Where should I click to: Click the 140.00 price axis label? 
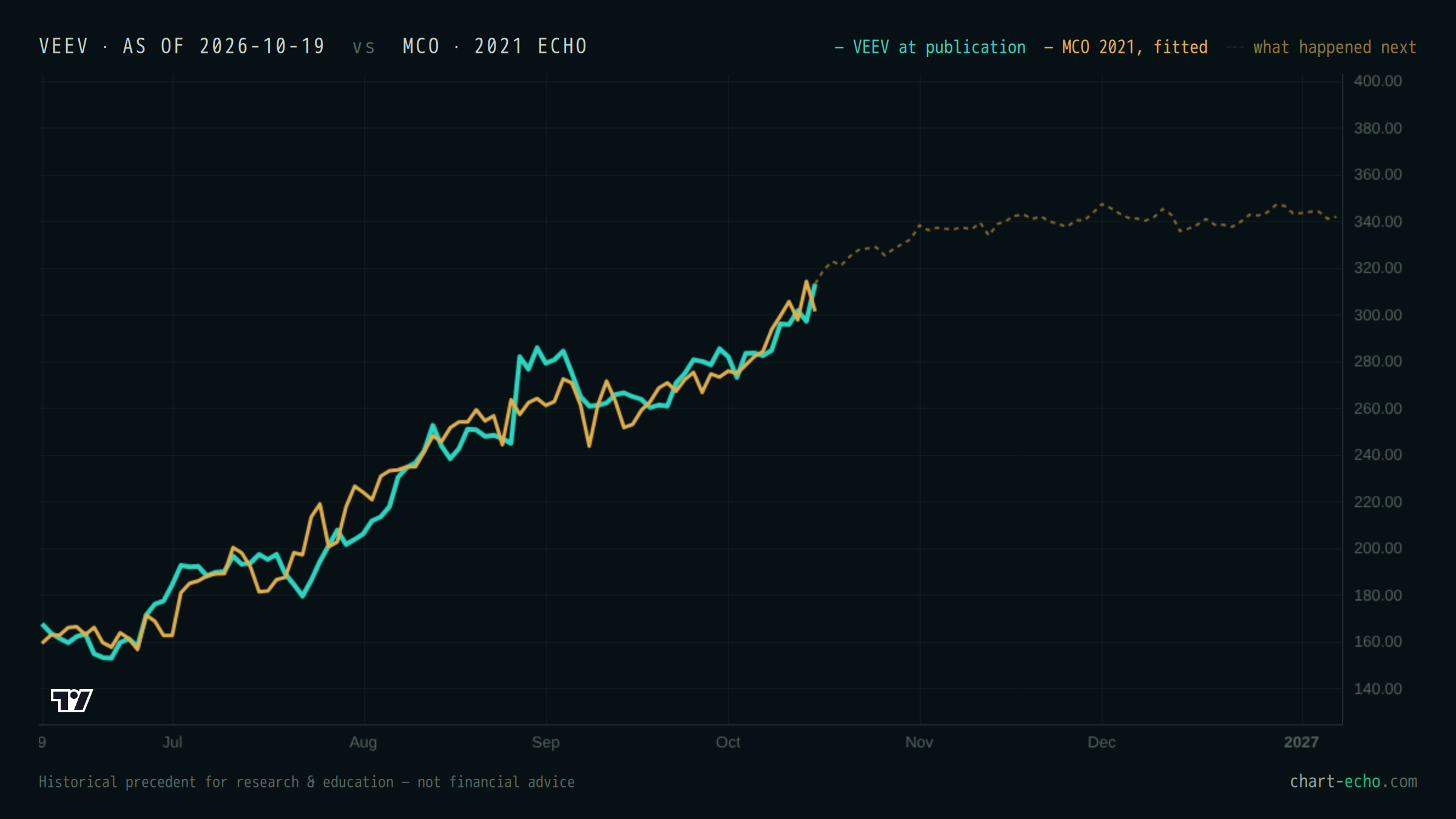[1378, 689]
